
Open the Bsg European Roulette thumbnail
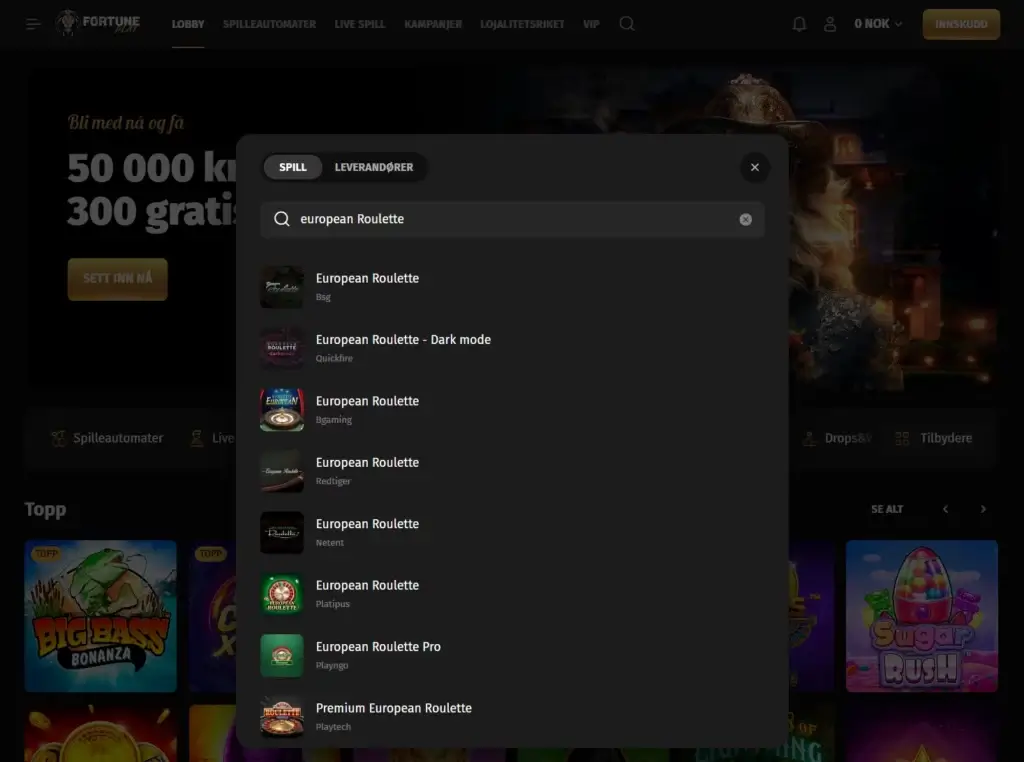click(x=281, y=287)
